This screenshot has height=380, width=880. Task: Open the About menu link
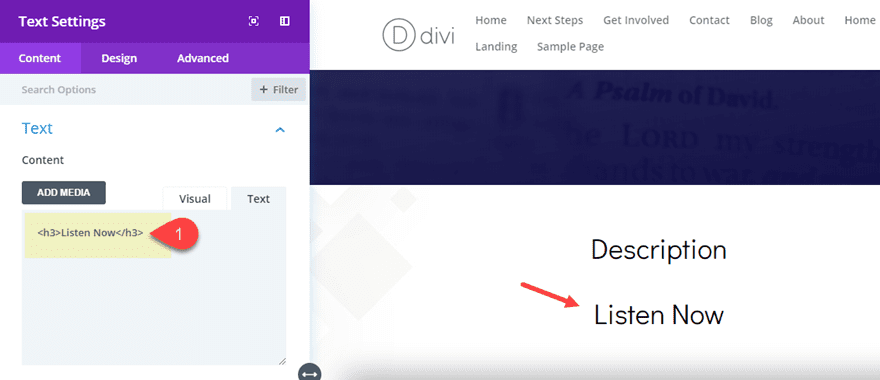coord(808,20)
